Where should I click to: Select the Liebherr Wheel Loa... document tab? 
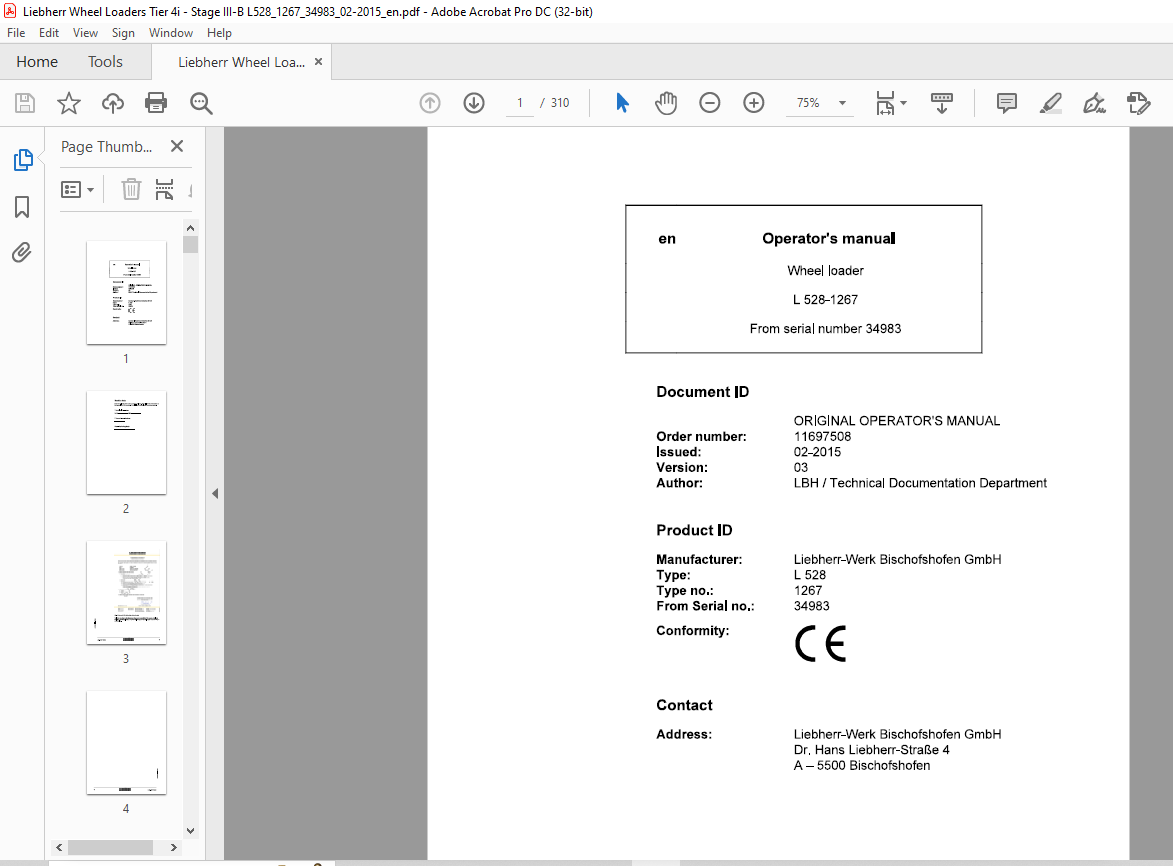pyautogui.click(x=241, y=62)
